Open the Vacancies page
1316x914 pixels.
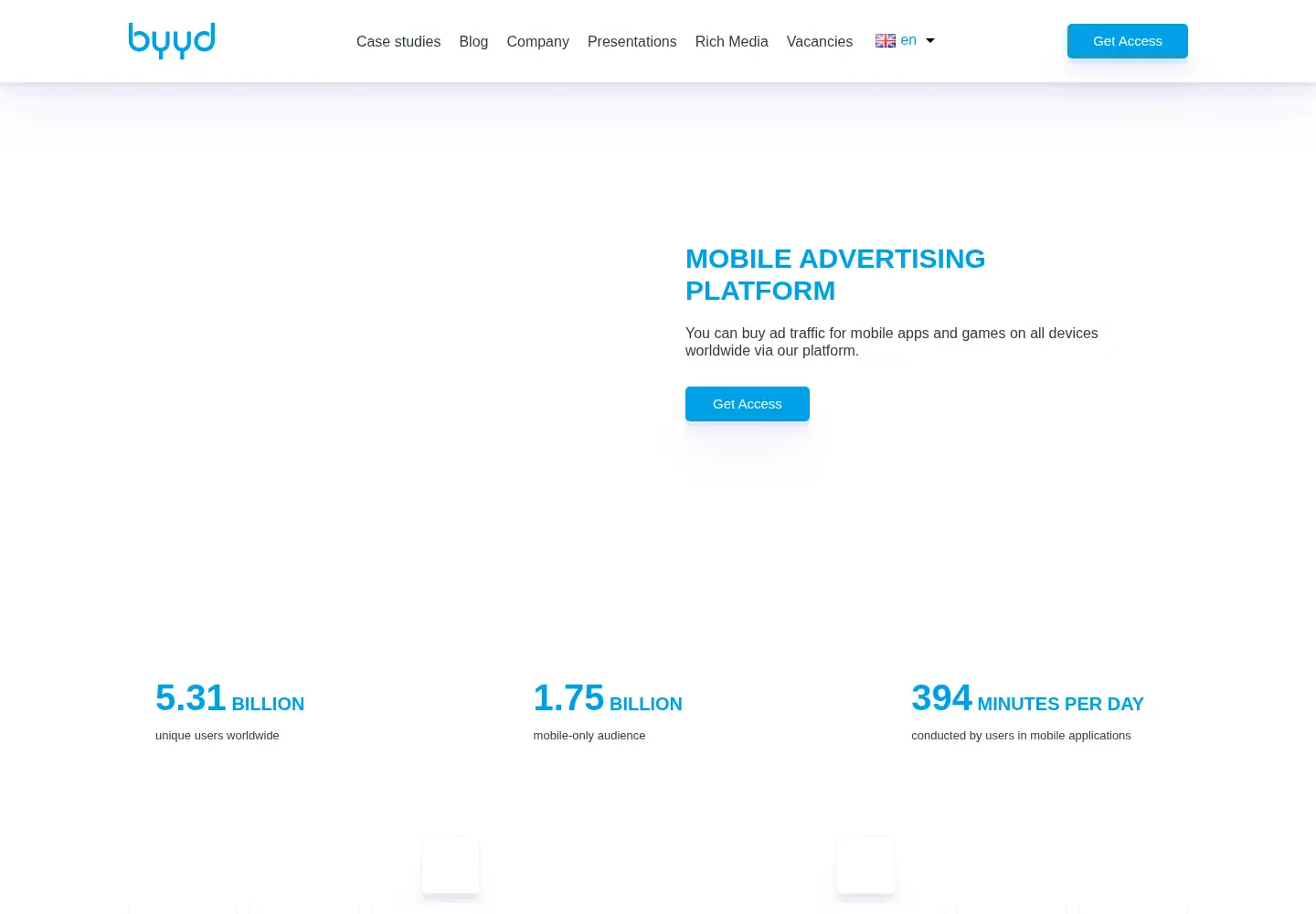(x=820, y=42)
